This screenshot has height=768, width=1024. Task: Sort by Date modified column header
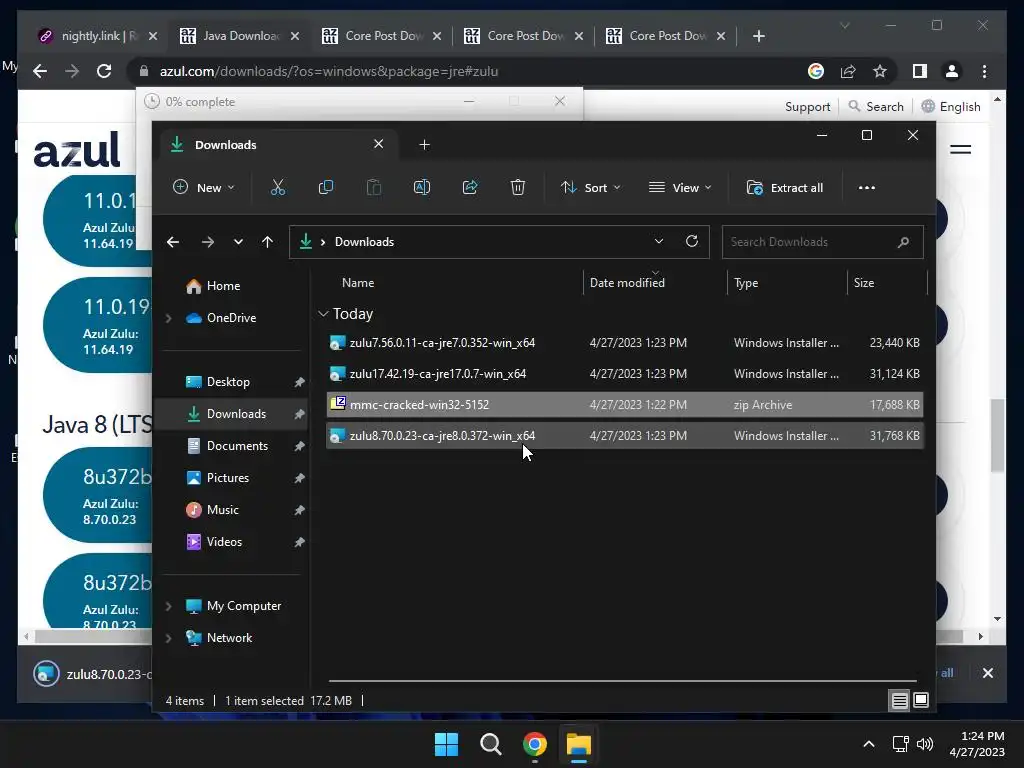pos(654,283)
